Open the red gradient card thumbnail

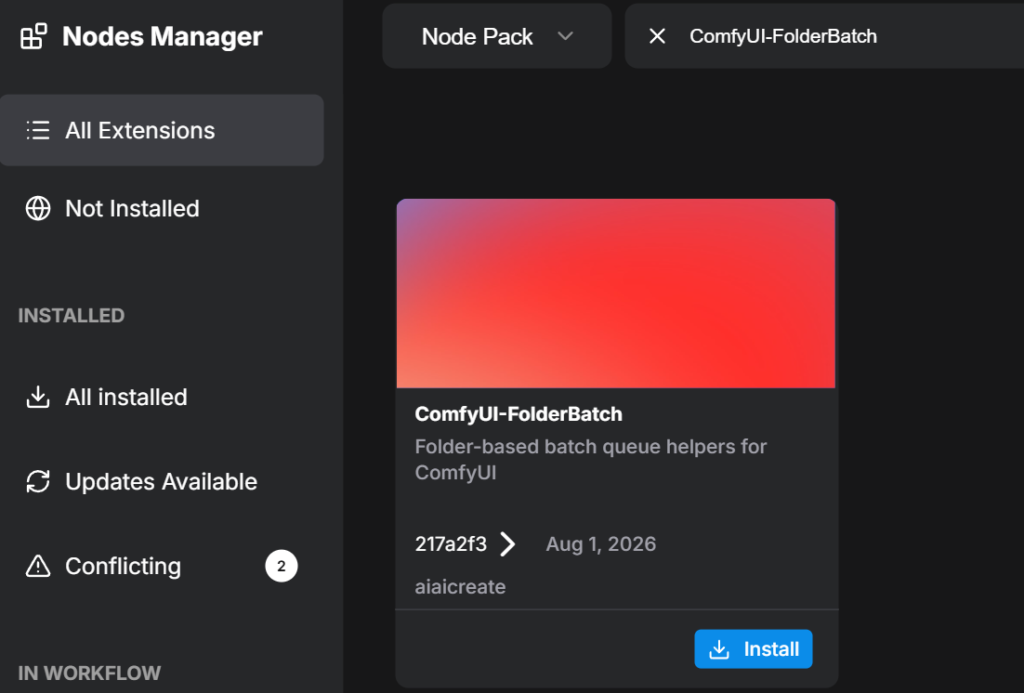click(x=616, y=293)
